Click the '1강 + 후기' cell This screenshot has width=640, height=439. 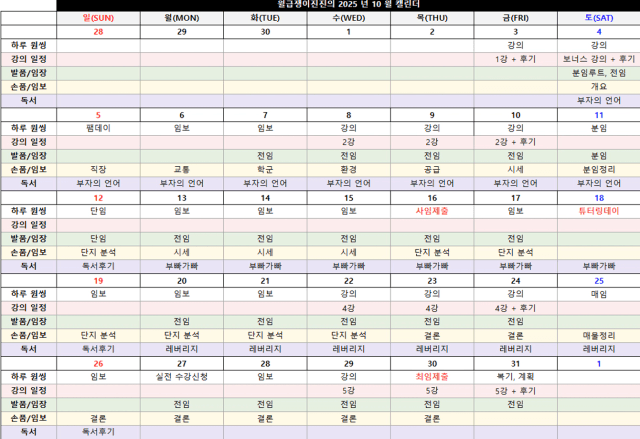[x=516, y=59]
